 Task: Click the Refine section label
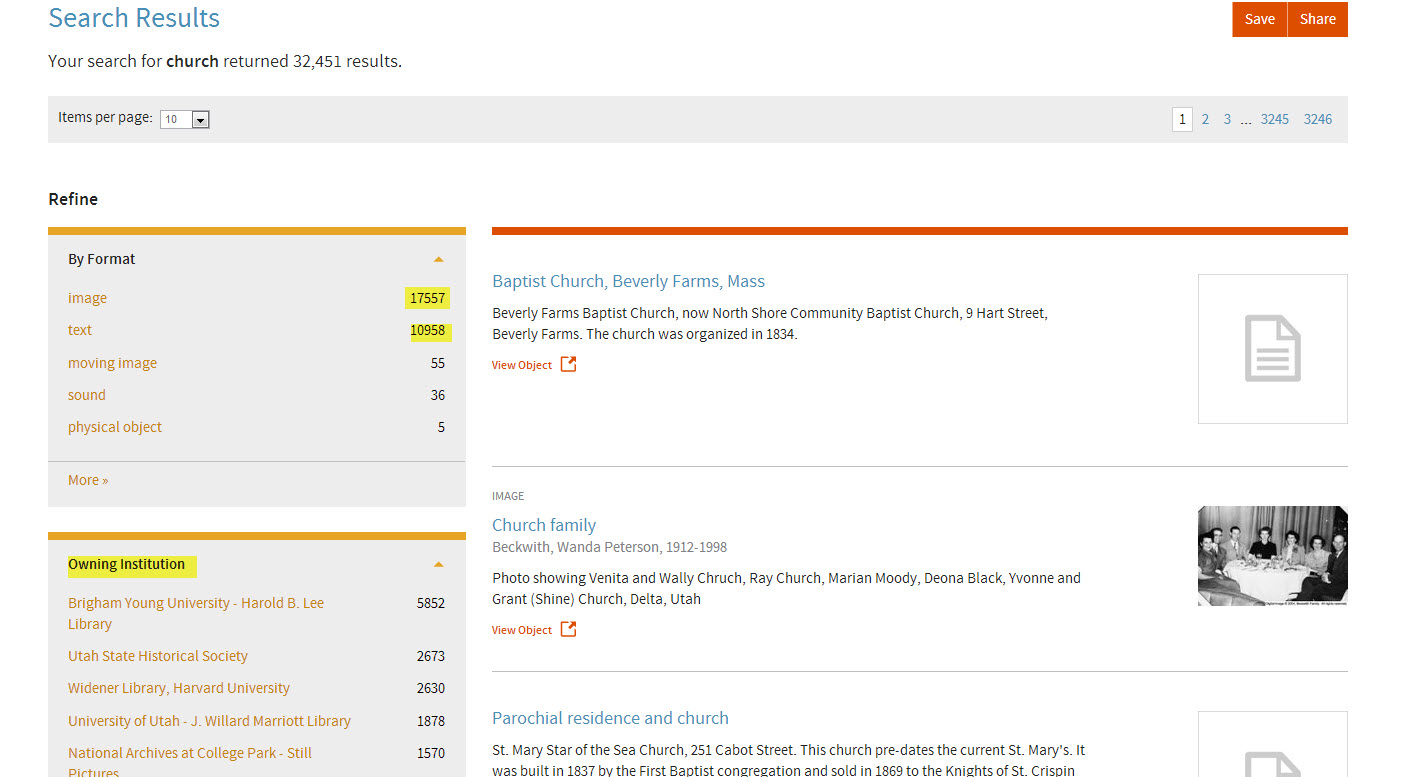pos(73,199)
